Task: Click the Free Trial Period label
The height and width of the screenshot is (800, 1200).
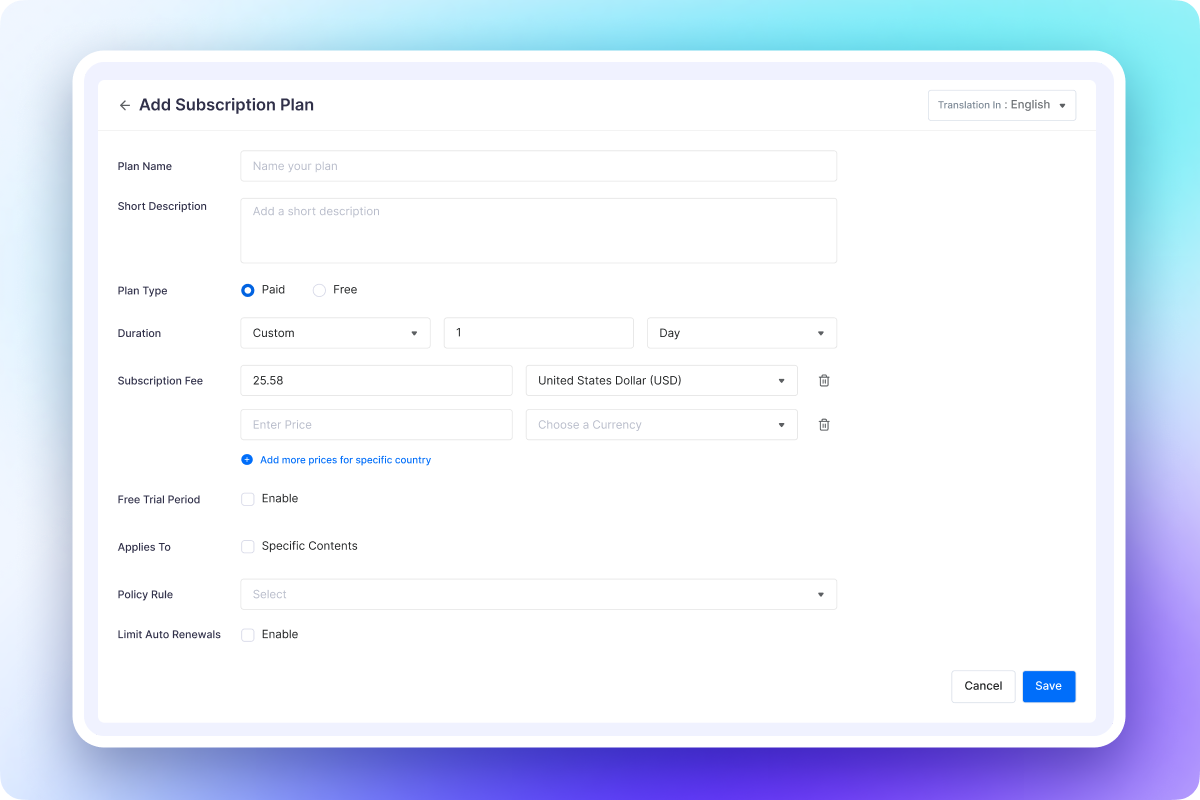Action: pyautogui.click(x=159, y=499)
